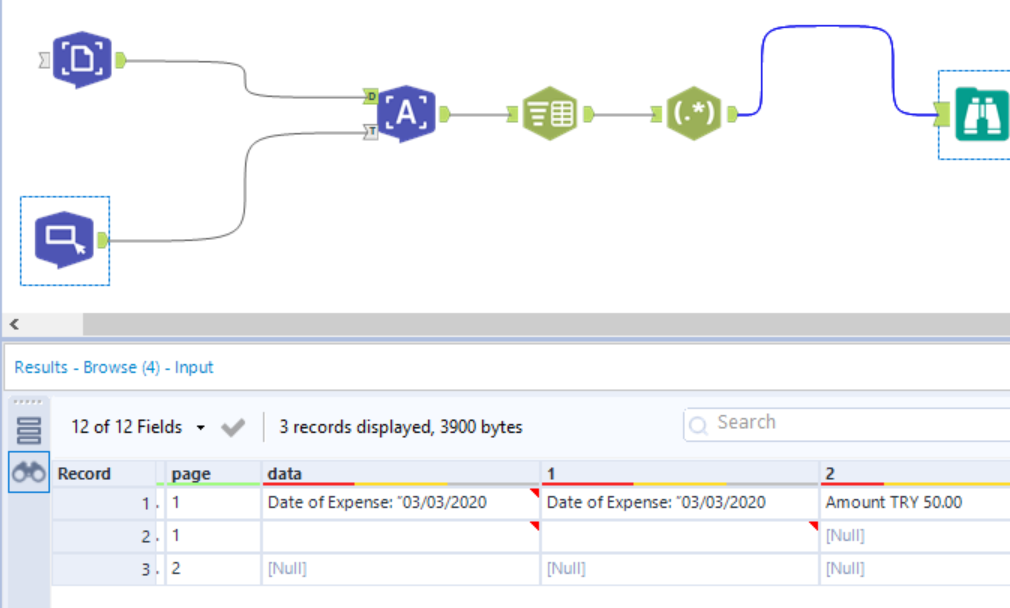This screenshot has height=608, width=1010.
Task: Open the '12 of 12 Fields' dropdown
Action: (x=132, y=426)
